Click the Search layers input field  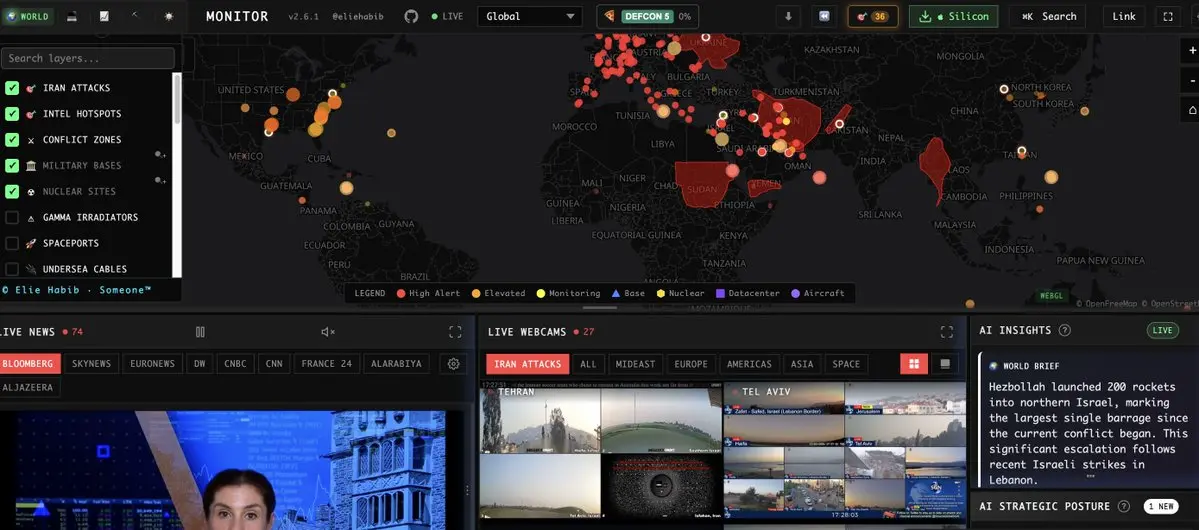click(x=88, y=58)
